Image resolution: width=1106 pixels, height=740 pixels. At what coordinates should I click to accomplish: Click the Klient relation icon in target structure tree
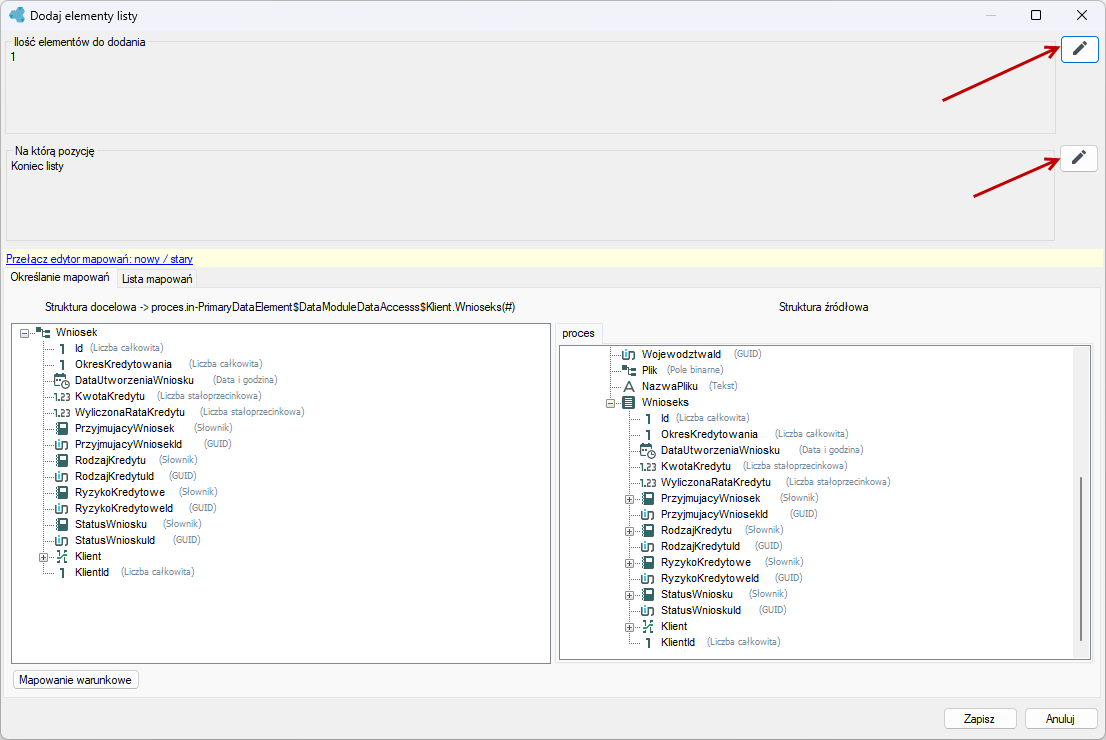coord(62,557)
